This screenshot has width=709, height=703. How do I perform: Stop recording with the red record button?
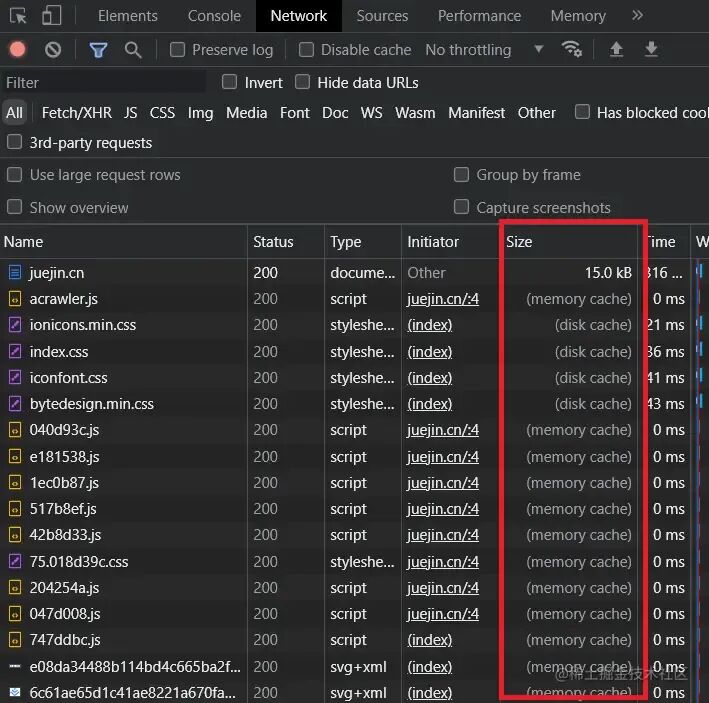click(18, 49)
